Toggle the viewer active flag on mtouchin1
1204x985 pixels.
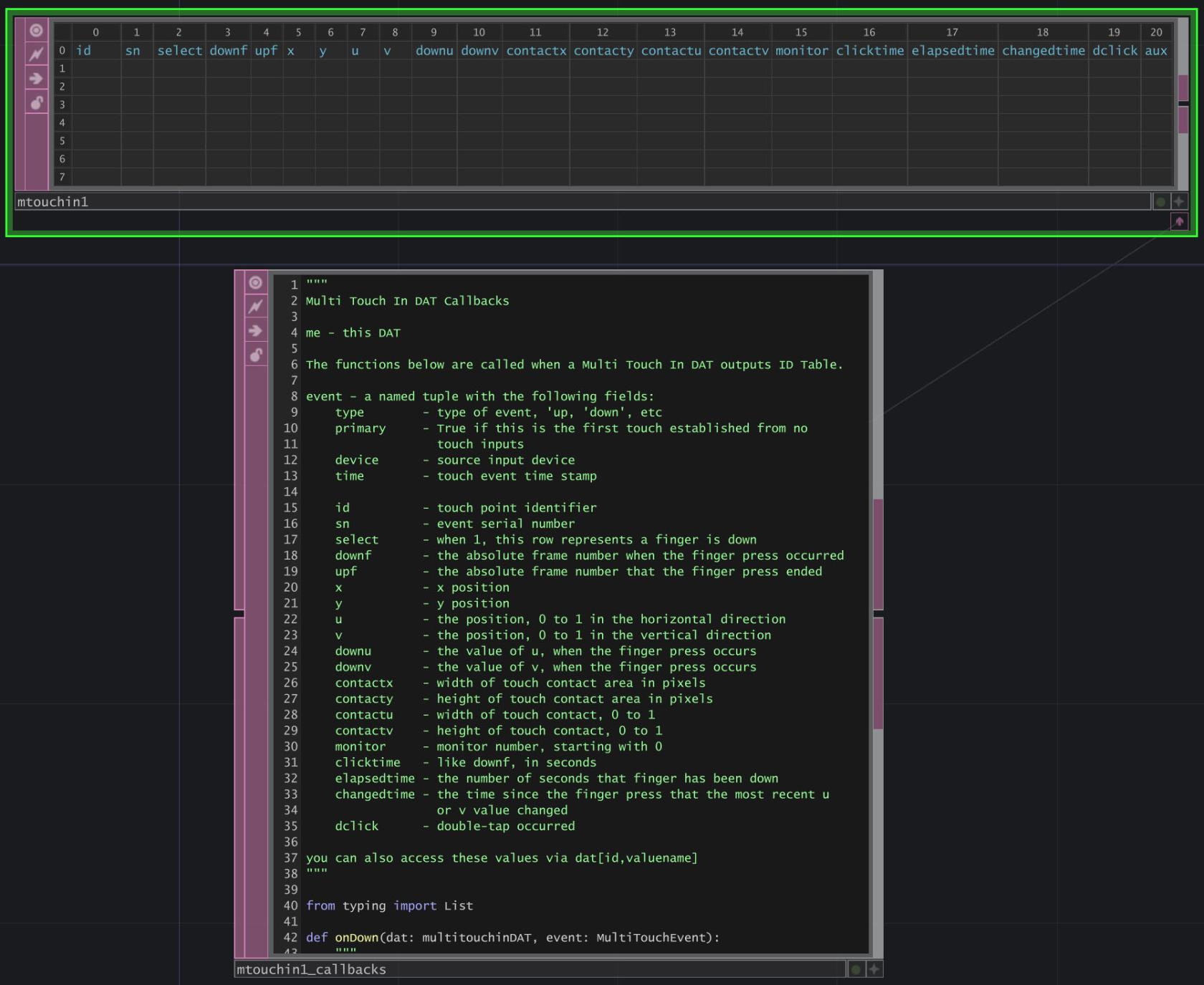click(35, 30)
